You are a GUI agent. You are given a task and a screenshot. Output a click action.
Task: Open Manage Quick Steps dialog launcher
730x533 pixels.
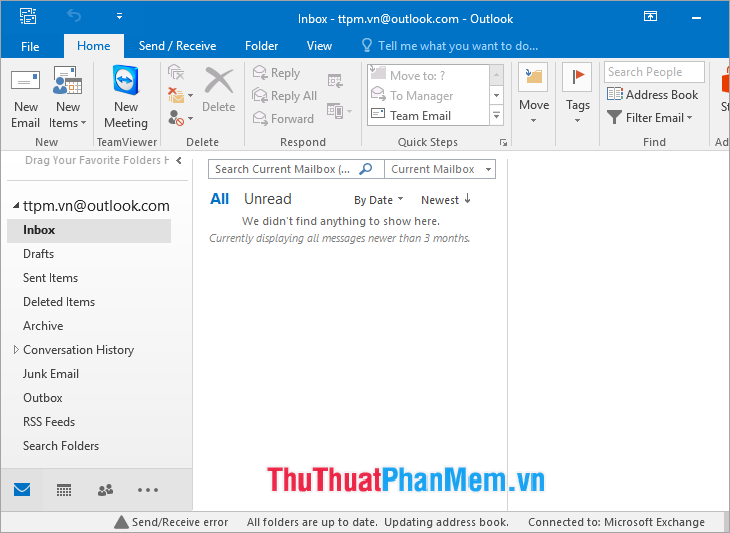tap(503, 143)
